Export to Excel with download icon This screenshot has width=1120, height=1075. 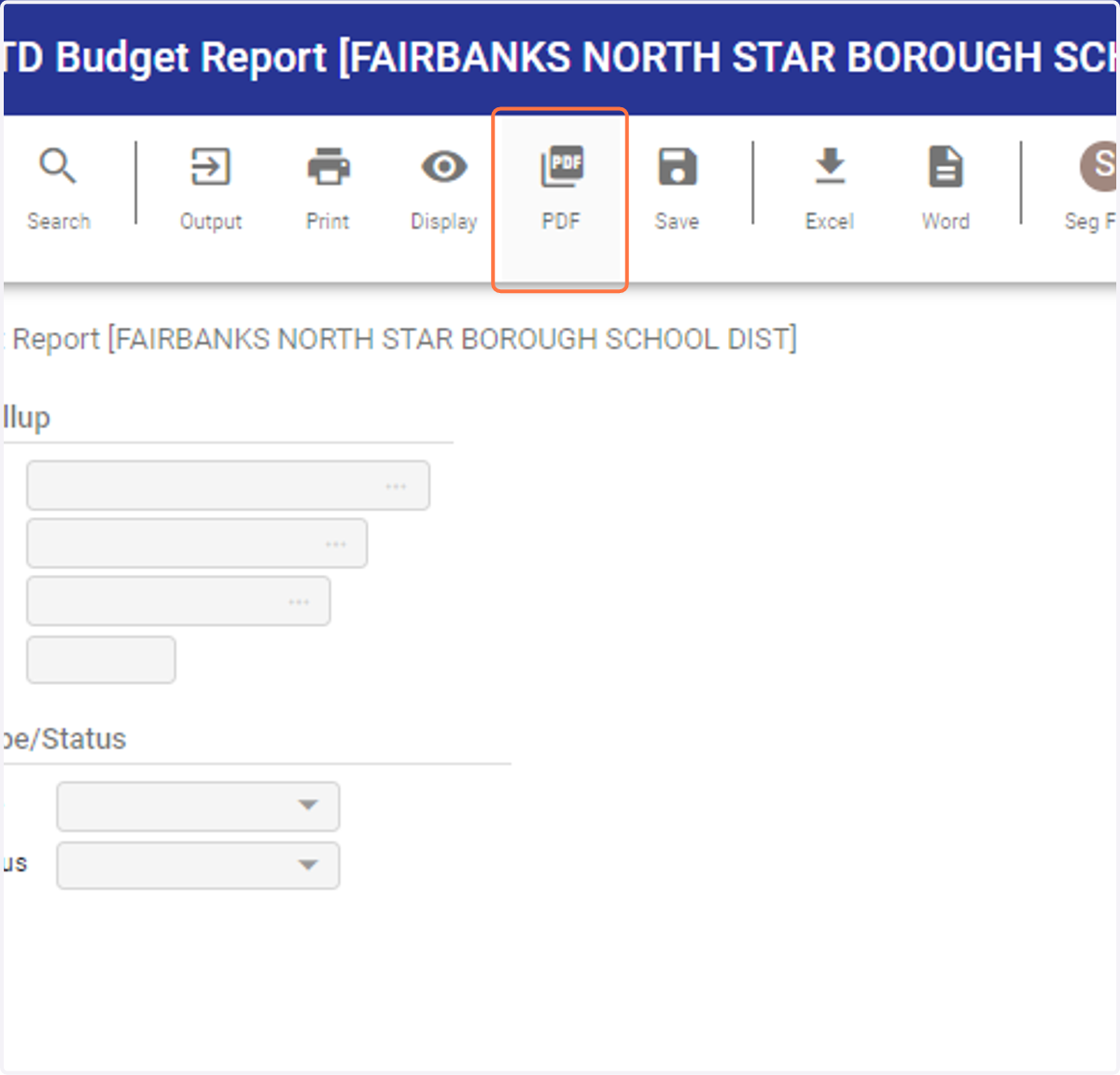tap(830, 167)
